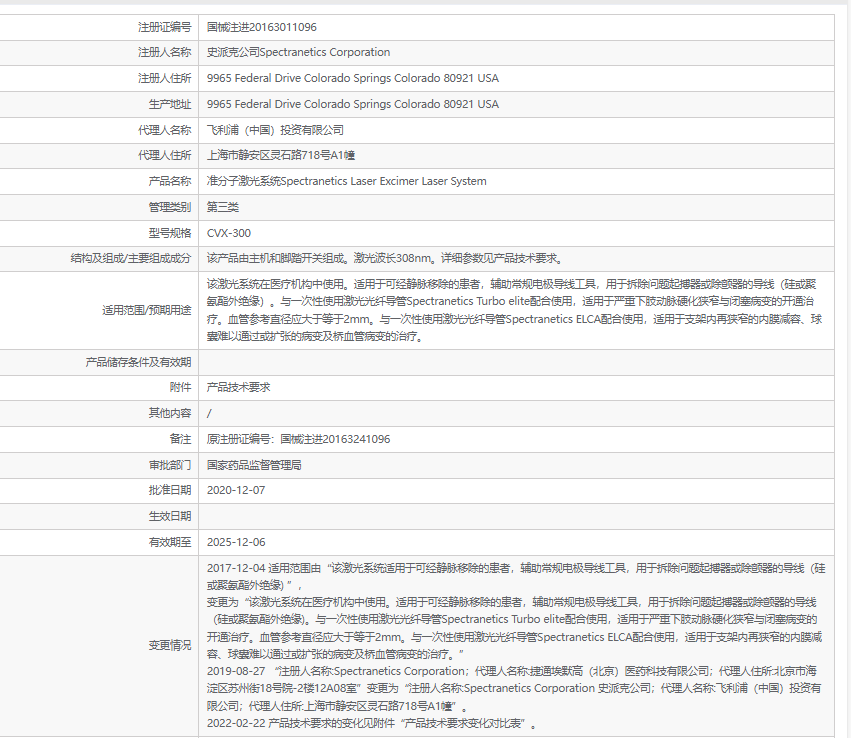851x738 pixels.
Task: Click the 管理类别 field label
Action: (x=170, y=207)
